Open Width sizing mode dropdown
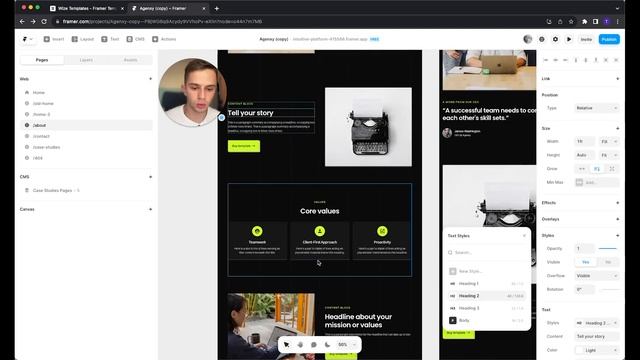Image resolution: width=640 pixels, height=360 pixels. [x=609, y=142]
